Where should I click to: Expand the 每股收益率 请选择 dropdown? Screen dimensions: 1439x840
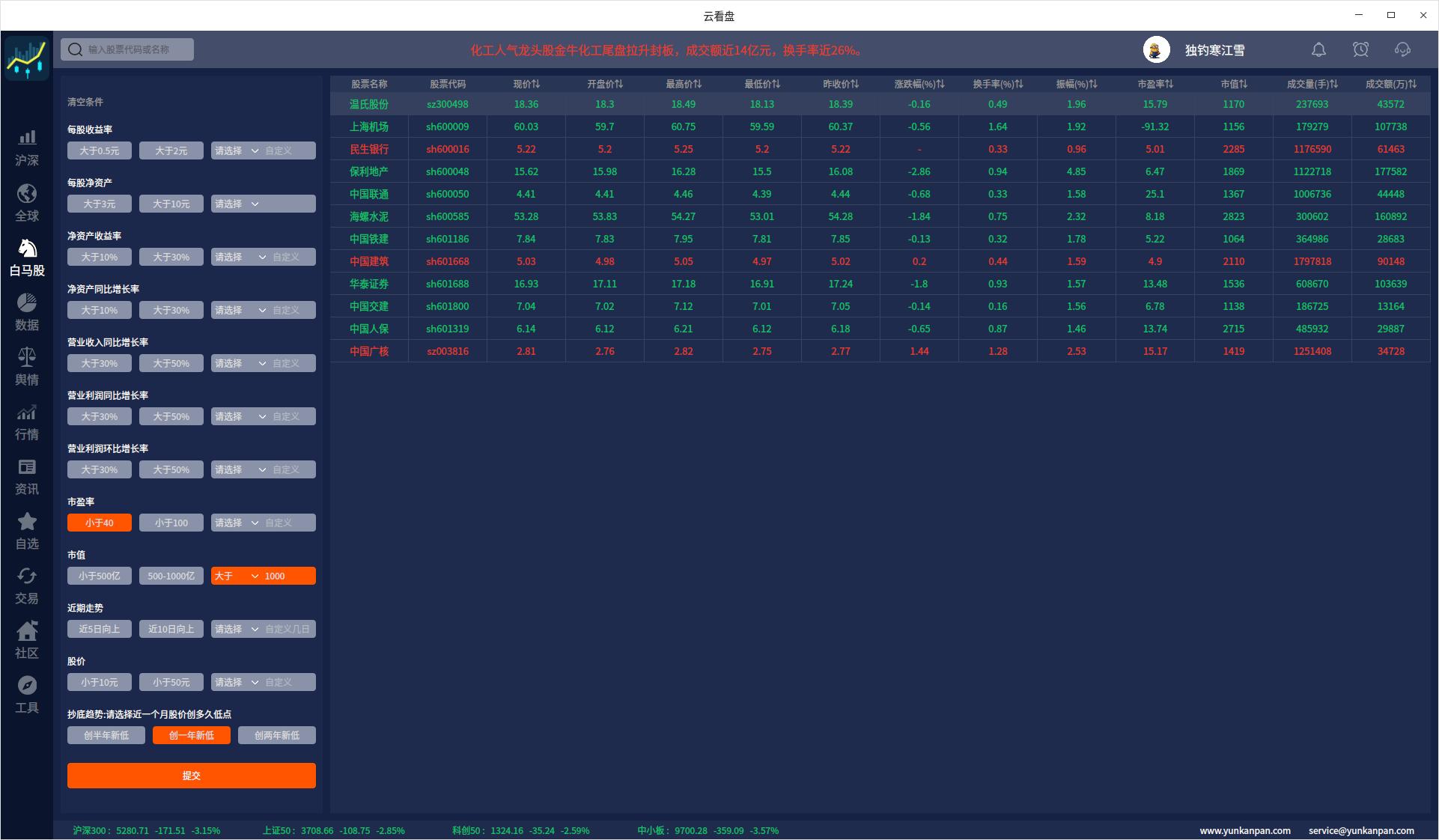[x=237, y=150]
